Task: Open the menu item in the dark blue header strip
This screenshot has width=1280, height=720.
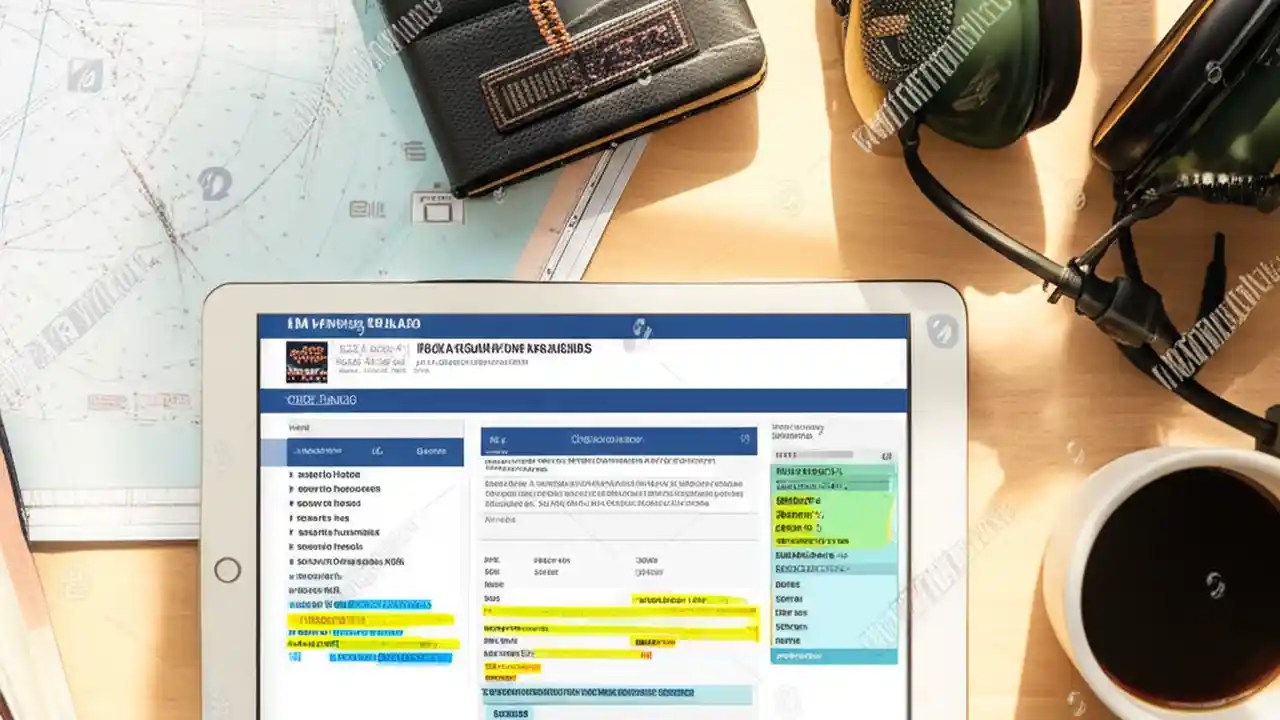Action: click(x=320, y=399)
